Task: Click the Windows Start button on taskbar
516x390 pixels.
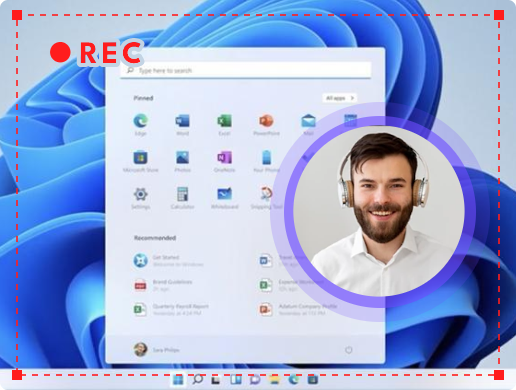Action: 178,379
